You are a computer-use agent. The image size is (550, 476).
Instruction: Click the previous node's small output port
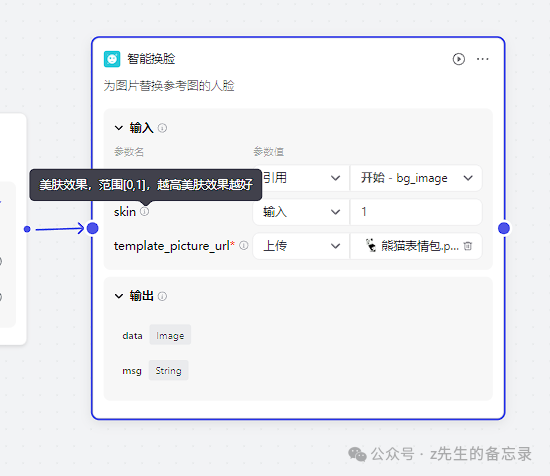click(27, 229)
